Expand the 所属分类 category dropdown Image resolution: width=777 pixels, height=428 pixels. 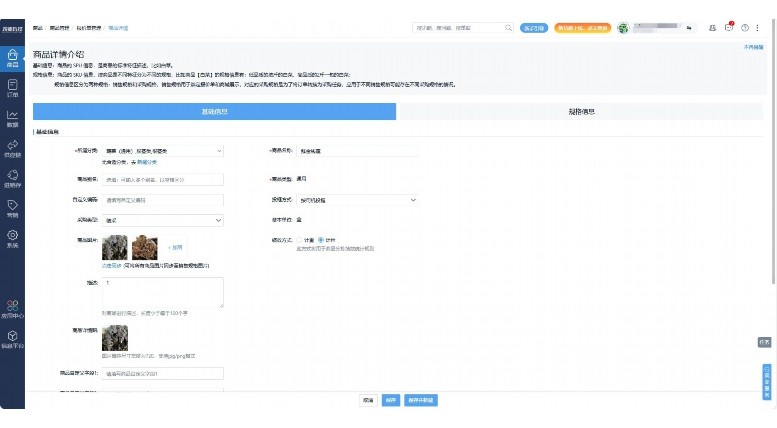click(163, 151)
